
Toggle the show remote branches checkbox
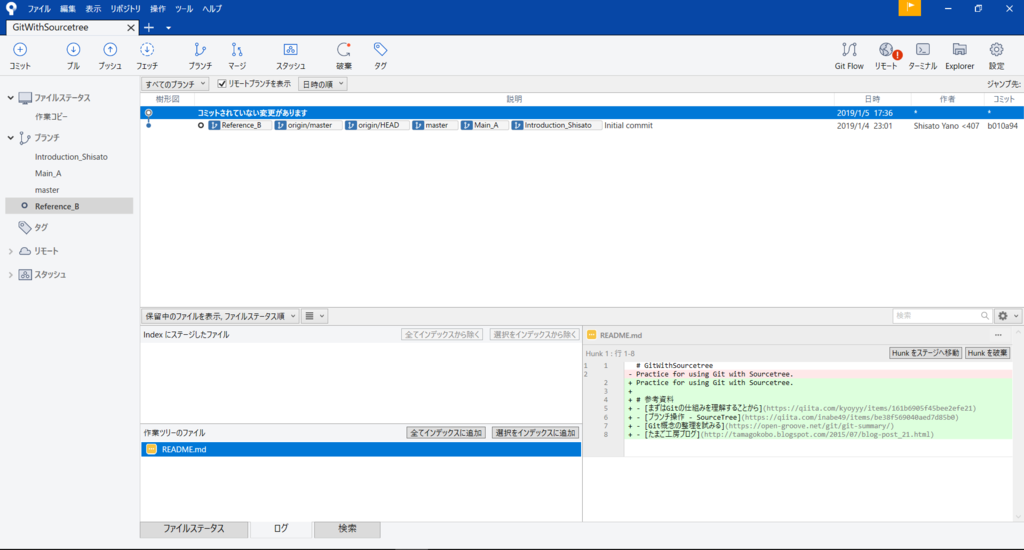222,84
